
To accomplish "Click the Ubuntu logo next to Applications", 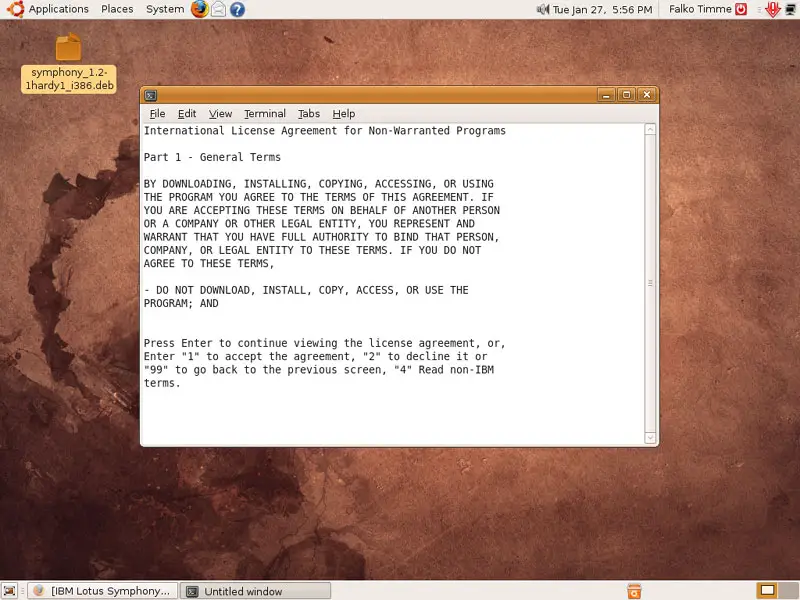I will click(15, 9).
